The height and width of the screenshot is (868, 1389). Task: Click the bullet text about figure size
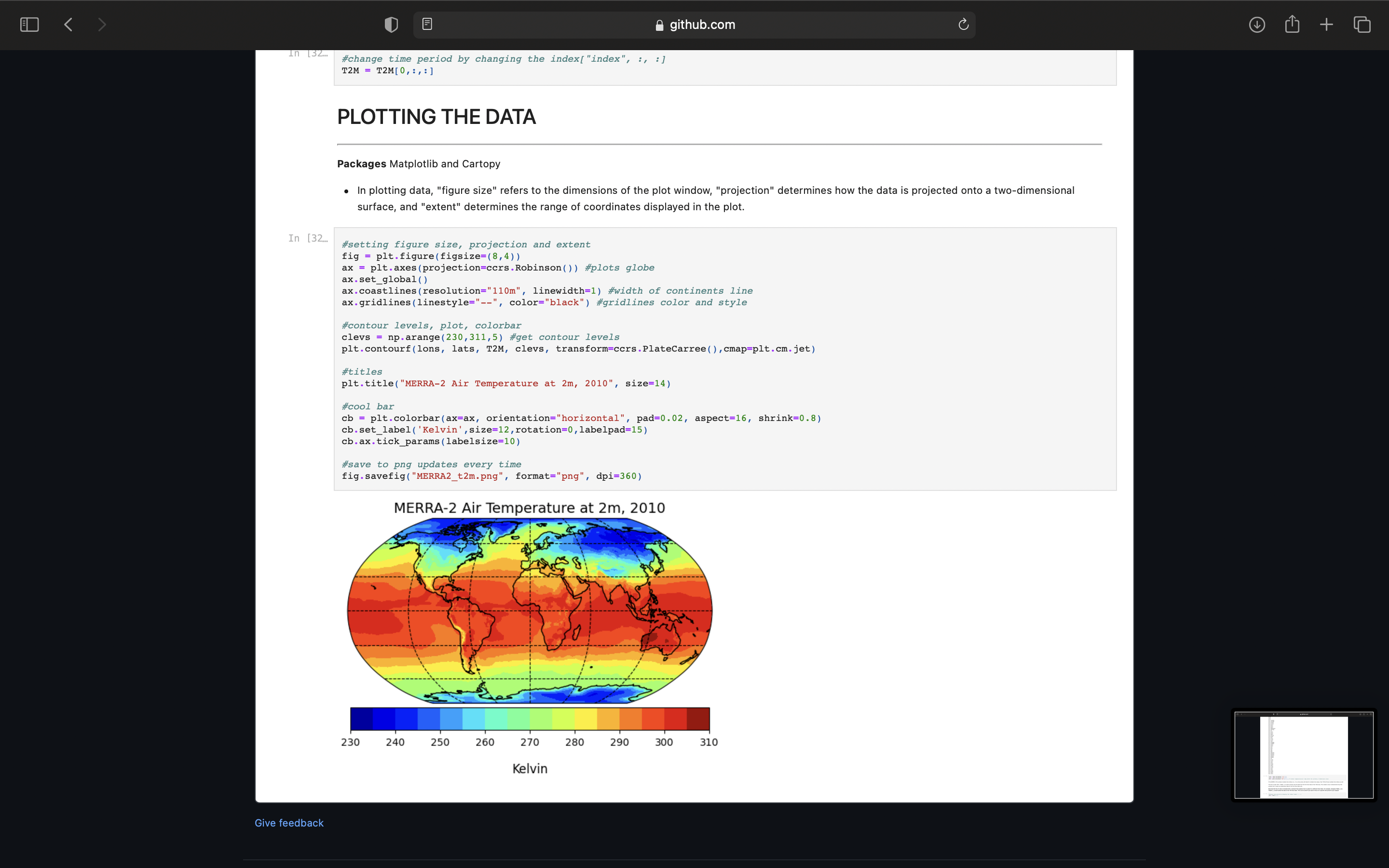pyautogui.click(x=716, y=199)
